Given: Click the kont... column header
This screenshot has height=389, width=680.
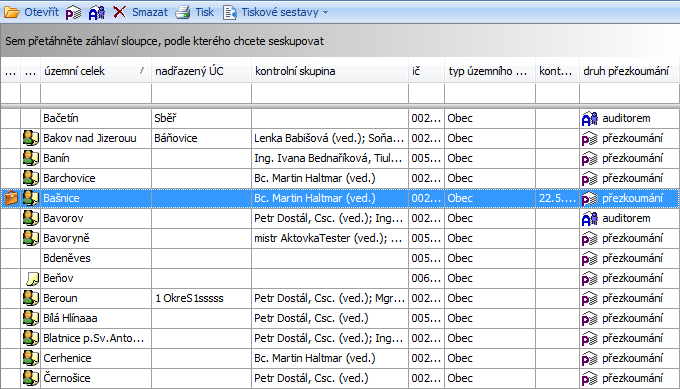Looking at the screenshot, I should click(x=557, y=71).
